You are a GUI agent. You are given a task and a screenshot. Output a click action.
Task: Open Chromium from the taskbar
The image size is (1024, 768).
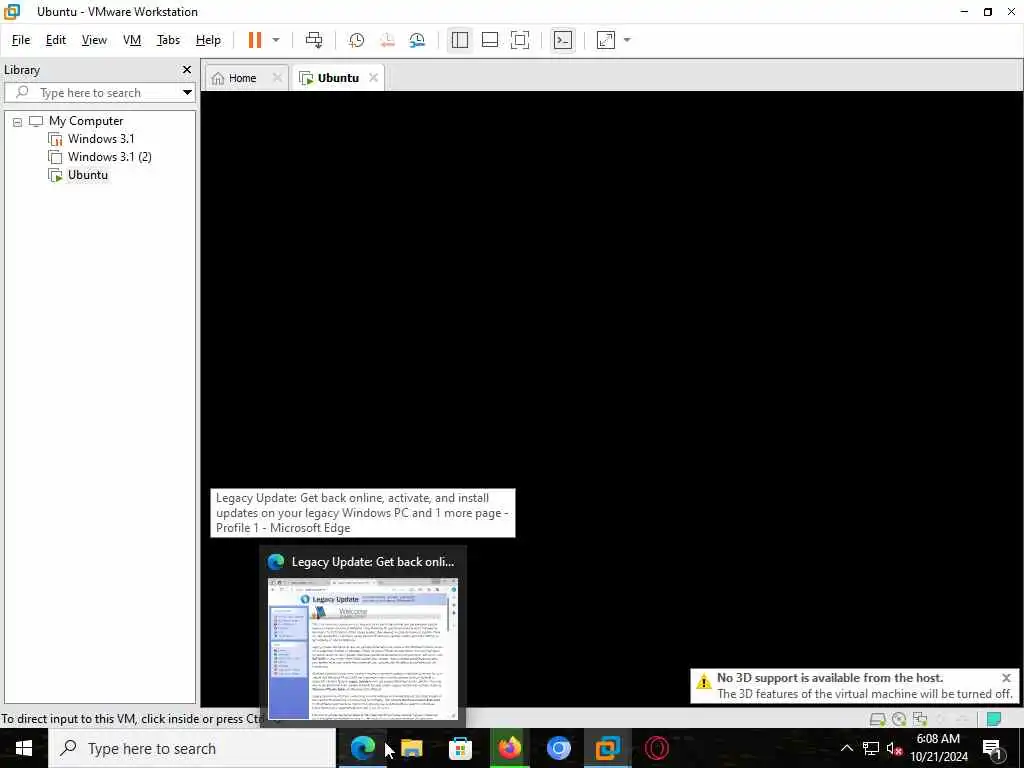tap(558, 748)
